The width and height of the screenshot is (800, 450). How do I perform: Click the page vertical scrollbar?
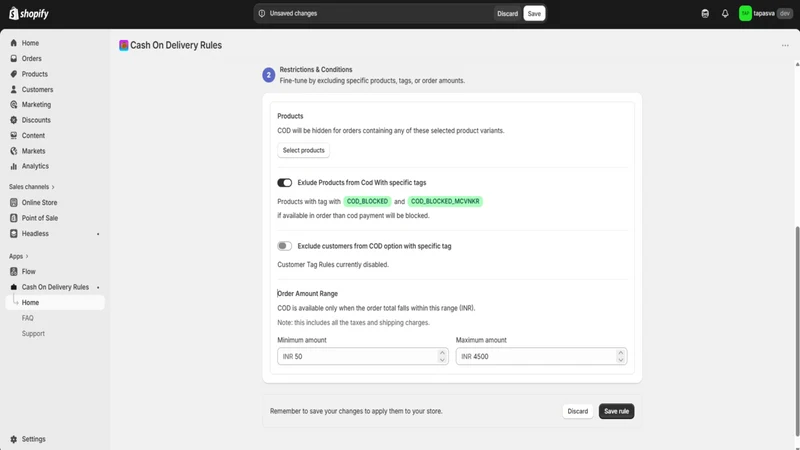(797, 331)
